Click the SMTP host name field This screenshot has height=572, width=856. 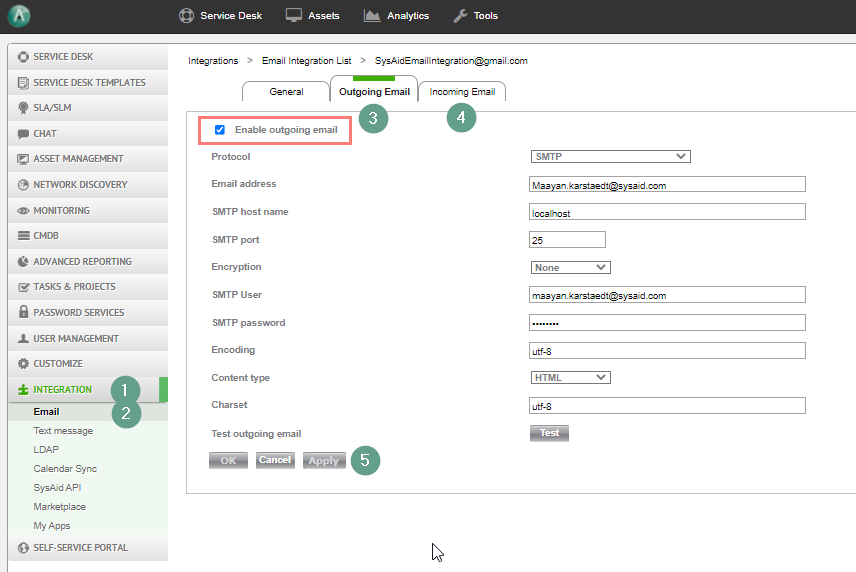667,212
